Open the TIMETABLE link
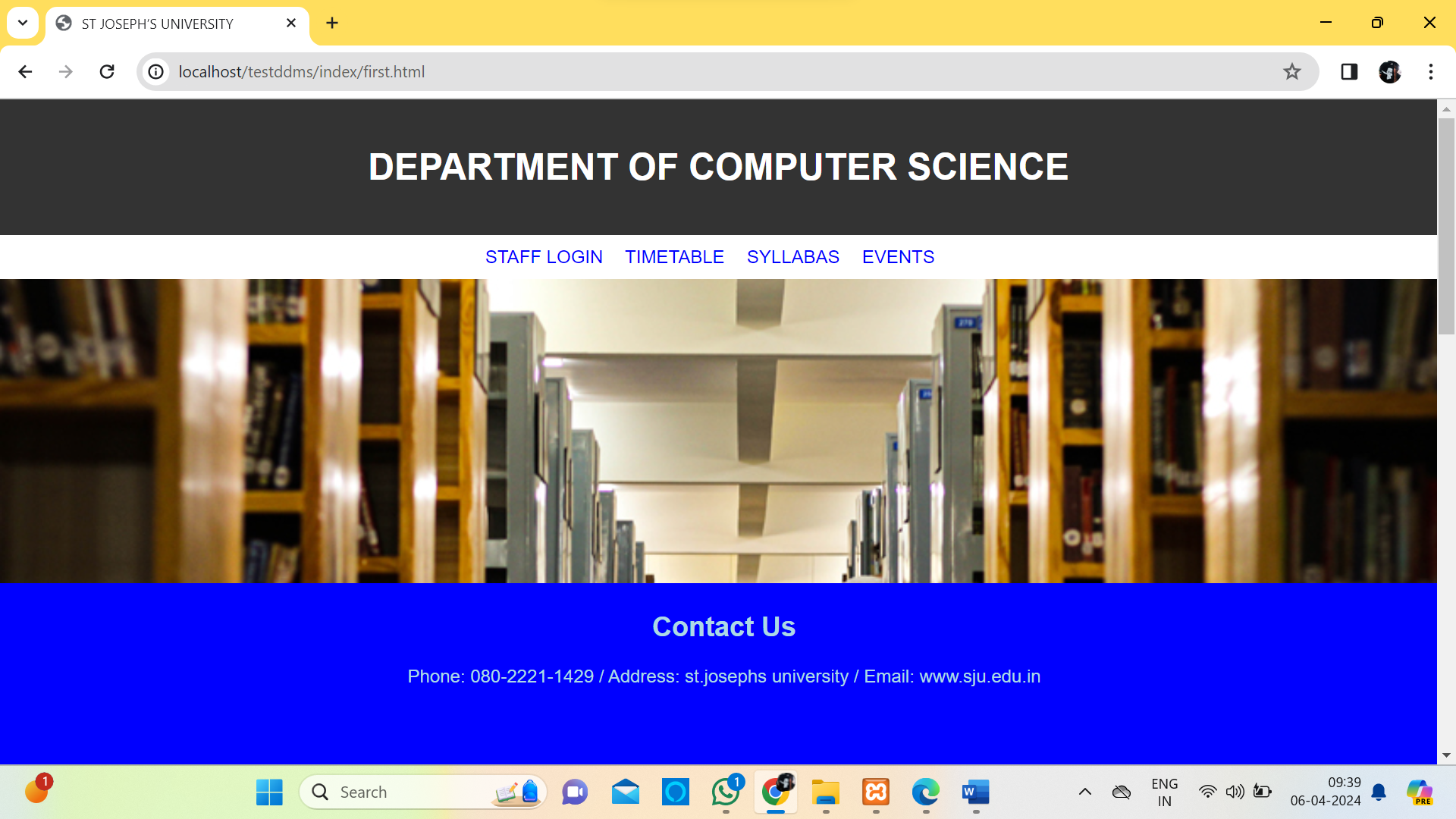The image size is (1456, 819). point(674,257)
